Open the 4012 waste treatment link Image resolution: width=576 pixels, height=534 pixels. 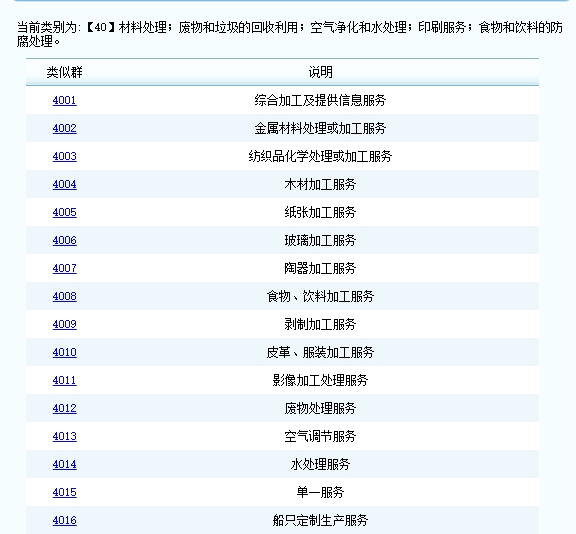[x=64, y=408]
